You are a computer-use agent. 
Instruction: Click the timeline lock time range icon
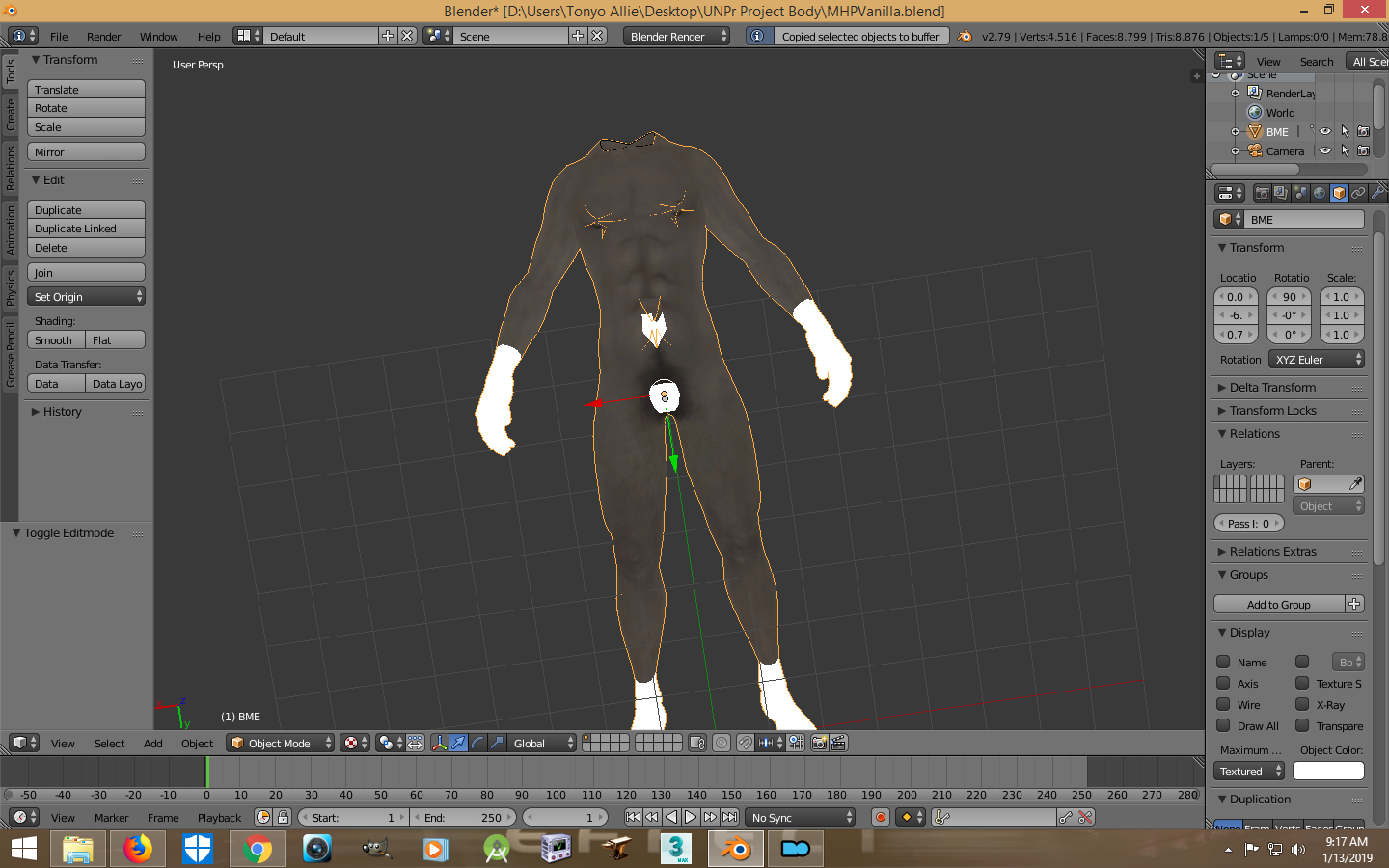(283, 817)
